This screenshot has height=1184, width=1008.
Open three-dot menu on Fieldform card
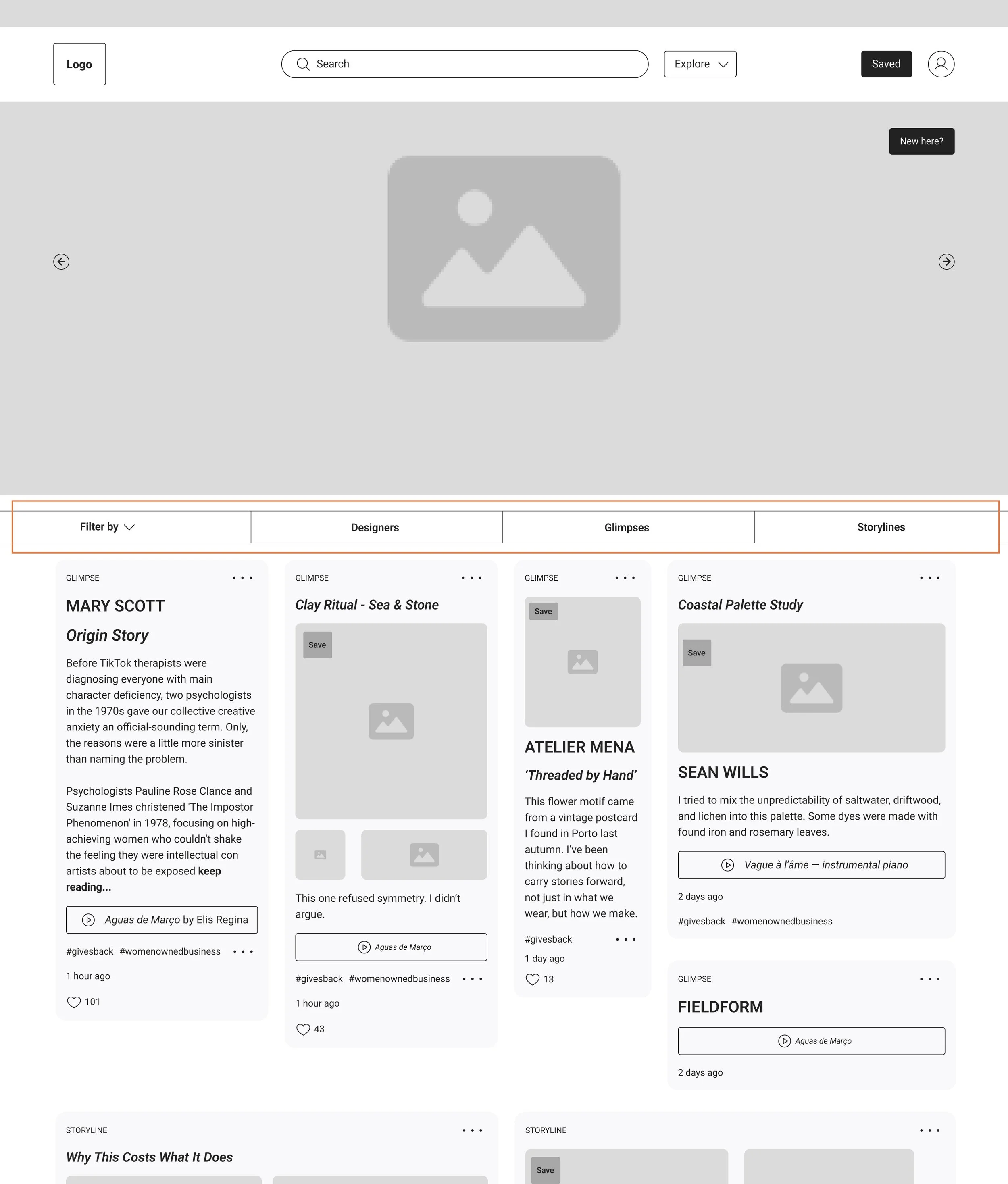[x=929, y=980]
